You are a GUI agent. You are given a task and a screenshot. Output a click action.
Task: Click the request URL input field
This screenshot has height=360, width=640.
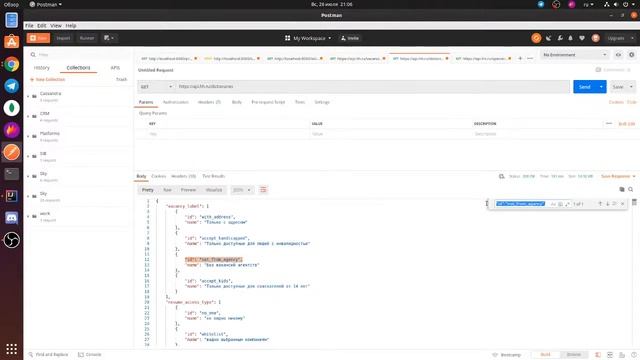373,87
